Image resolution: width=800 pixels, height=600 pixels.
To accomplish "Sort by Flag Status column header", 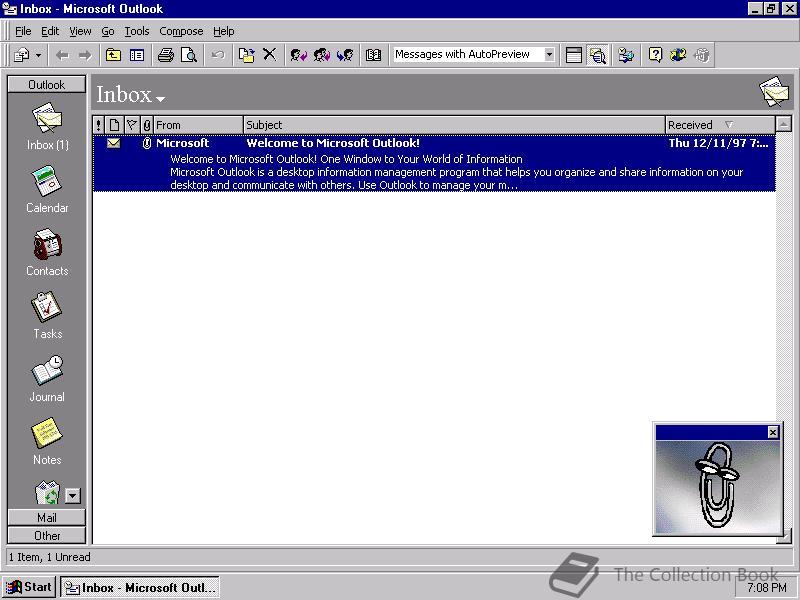I will 132,125.
